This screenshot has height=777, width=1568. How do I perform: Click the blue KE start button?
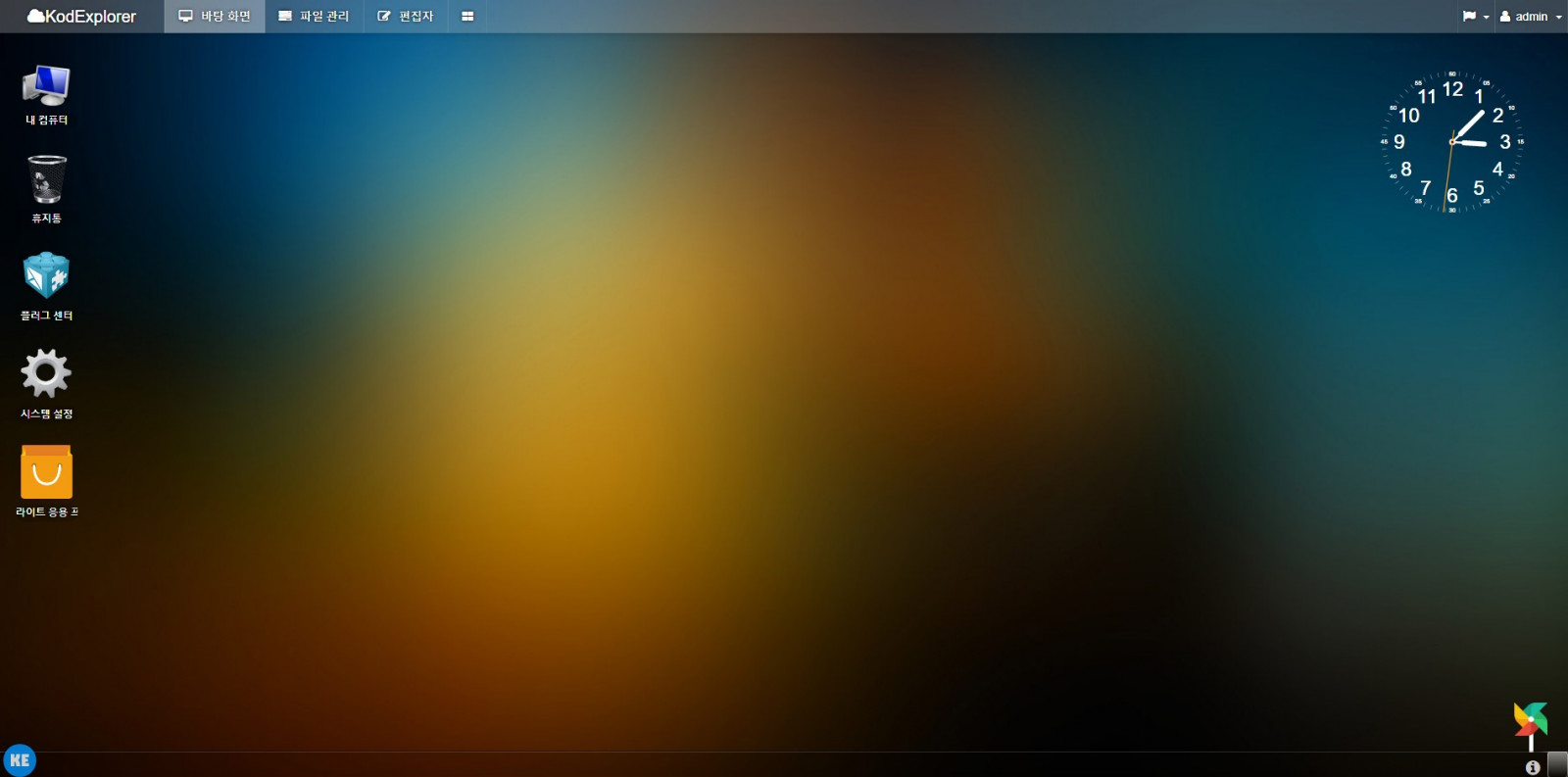pyautogui.click(x=20, y=760)
